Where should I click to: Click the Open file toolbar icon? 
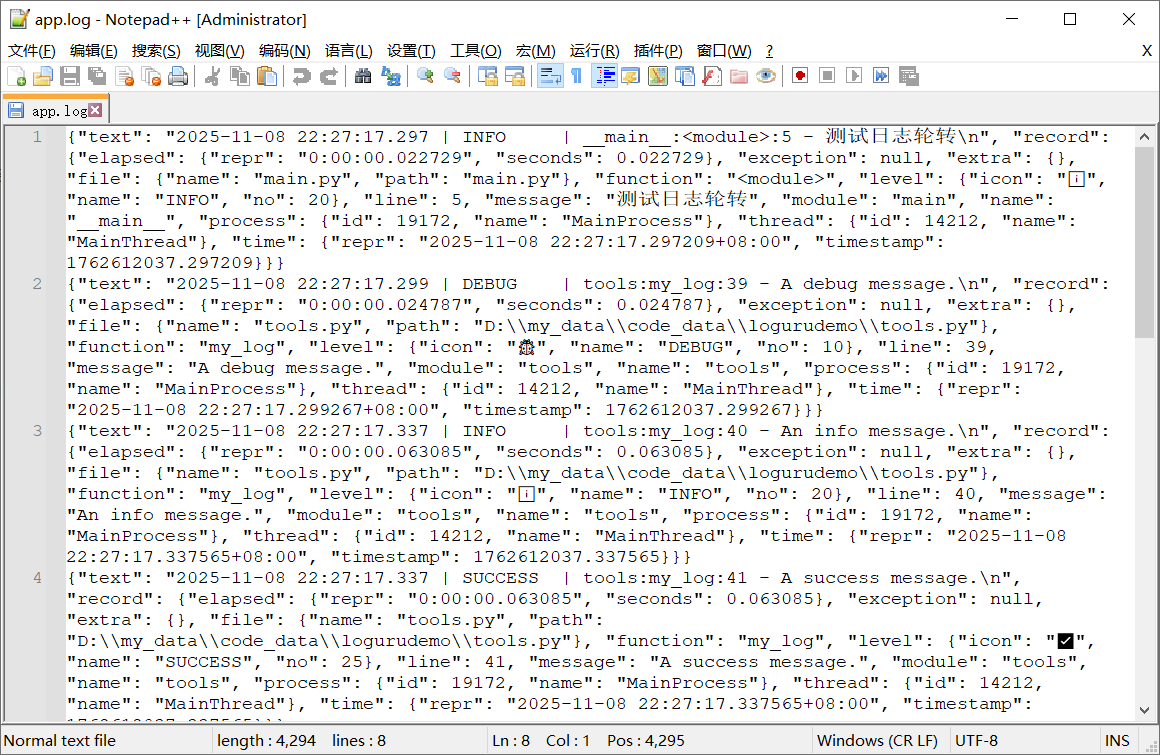click(x=45, y=75)
